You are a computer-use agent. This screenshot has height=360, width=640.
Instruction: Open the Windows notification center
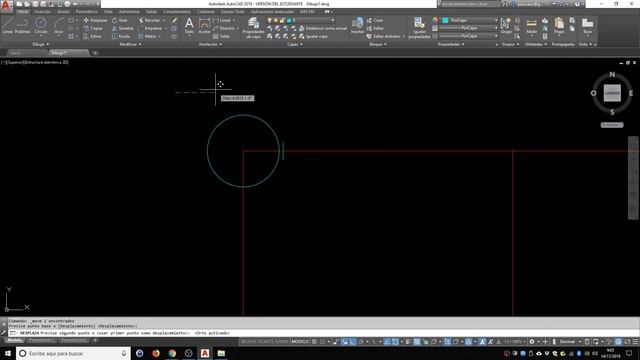pos(629,353)
